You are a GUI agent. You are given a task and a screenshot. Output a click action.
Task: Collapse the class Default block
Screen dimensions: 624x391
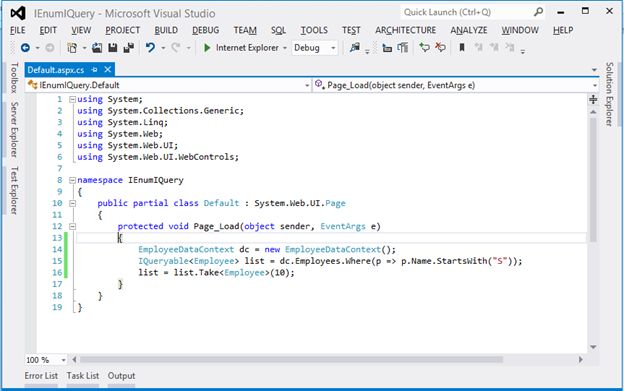[72, 203]
